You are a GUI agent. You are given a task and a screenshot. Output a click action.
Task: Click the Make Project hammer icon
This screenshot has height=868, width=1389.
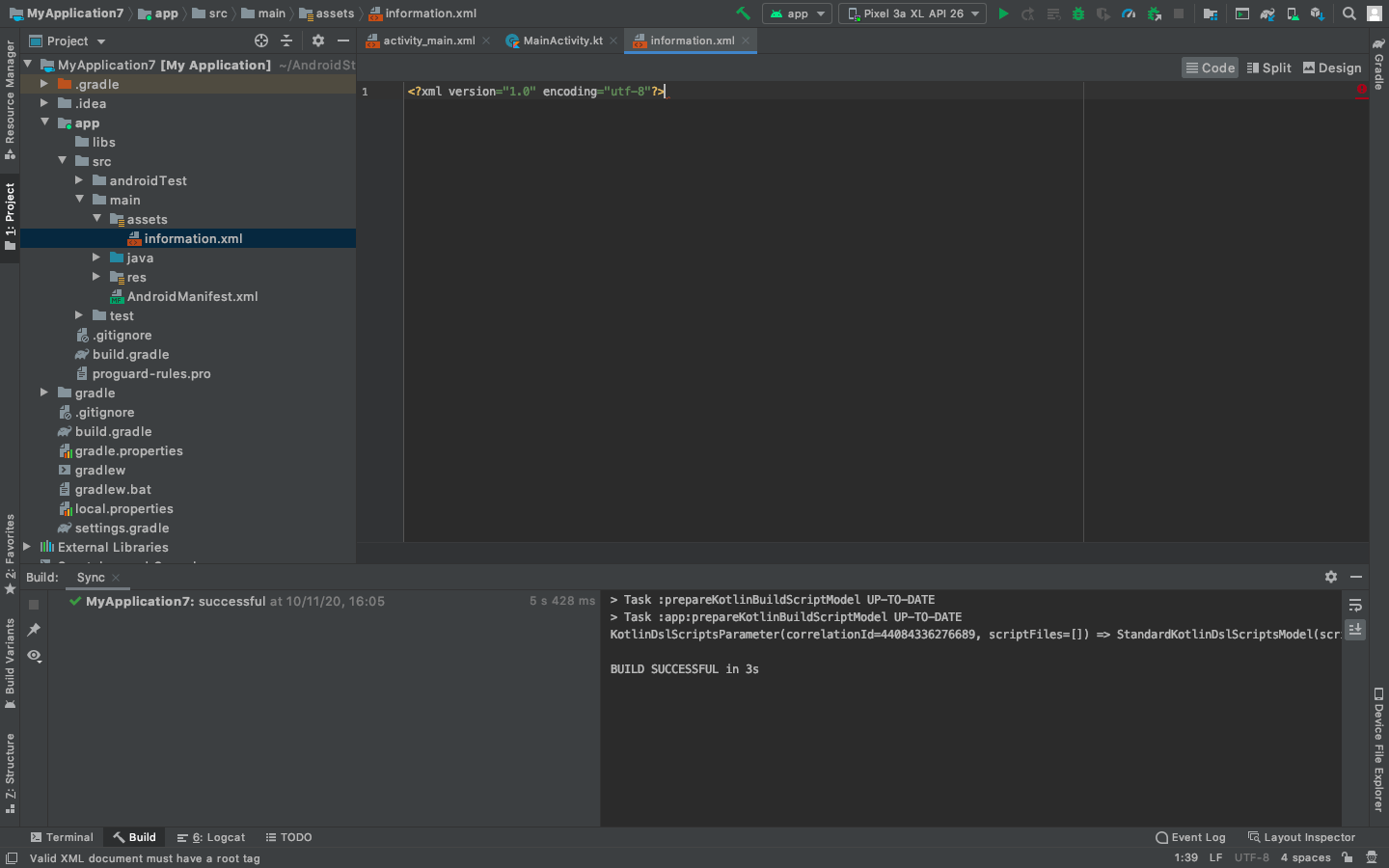pyautogui.click(x=743, y=14)
